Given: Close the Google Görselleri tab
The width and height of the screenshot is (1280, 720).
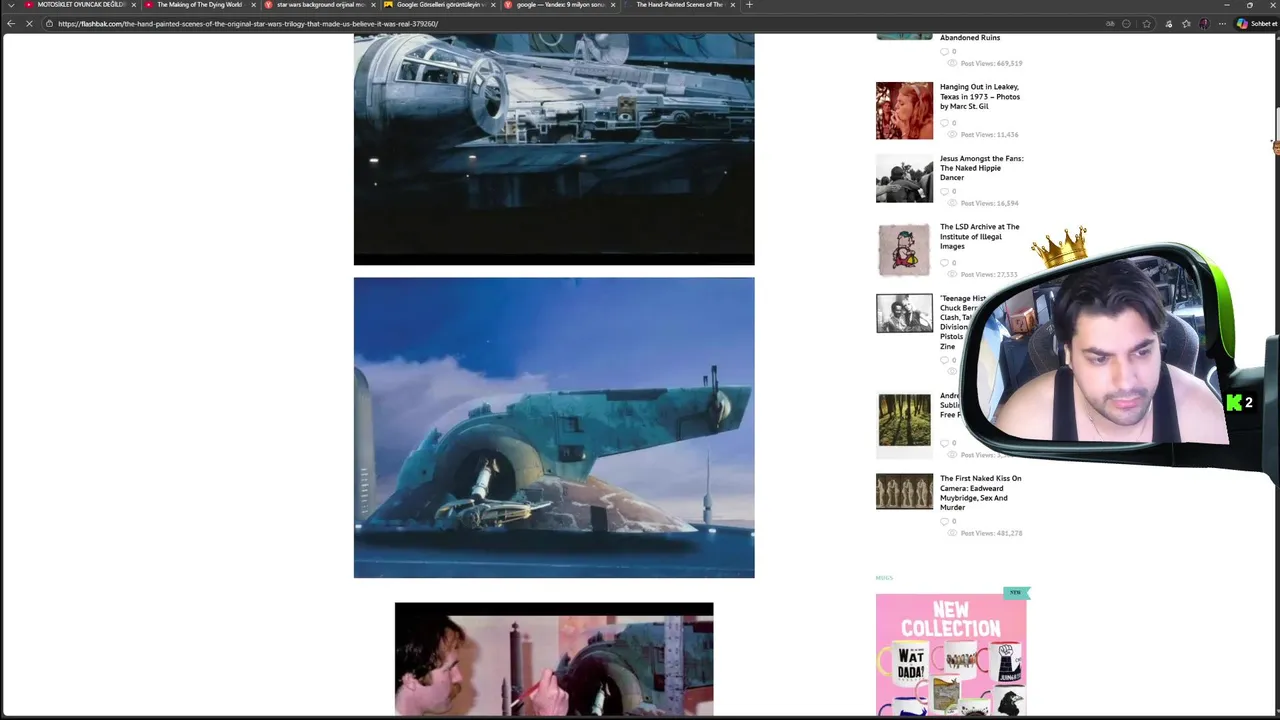Looking at the screenshot, I should (493, 5).
